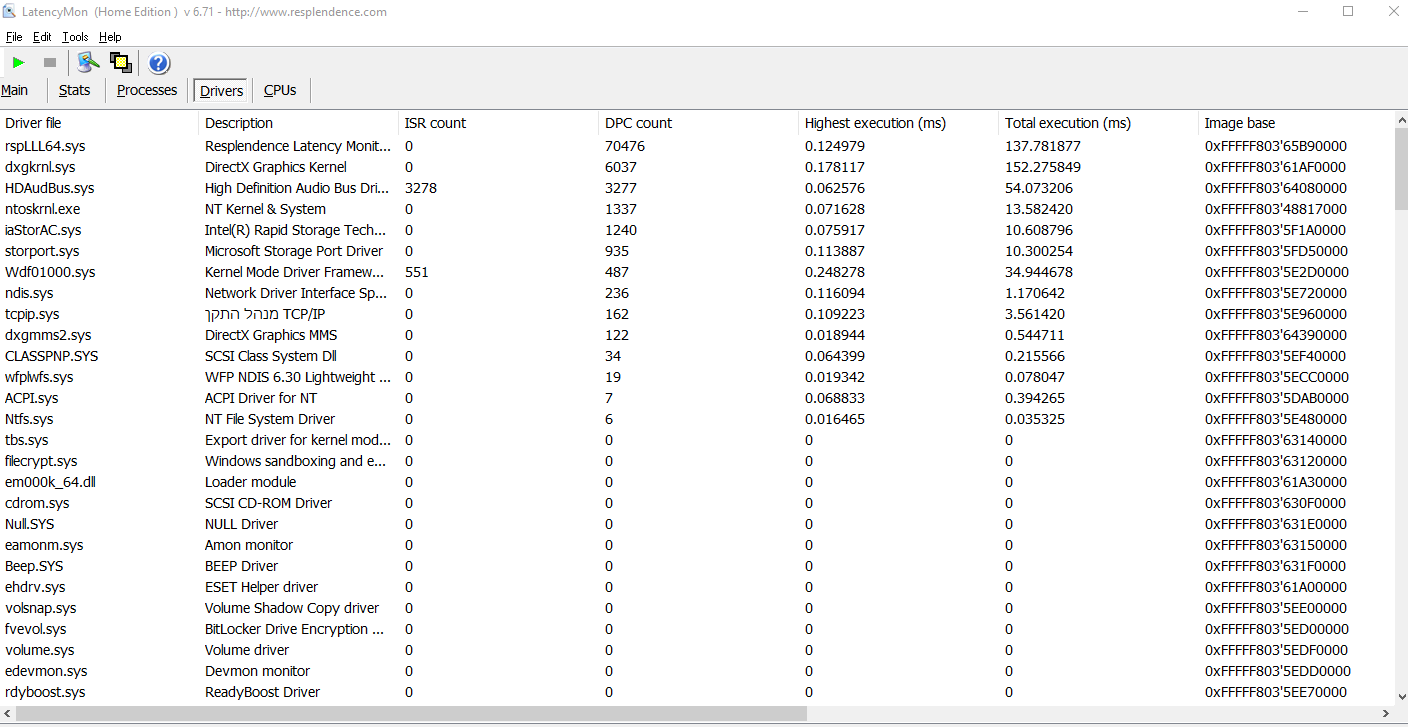Click ISR count value 3278
Screen dimensions: 1408x727
421,188
